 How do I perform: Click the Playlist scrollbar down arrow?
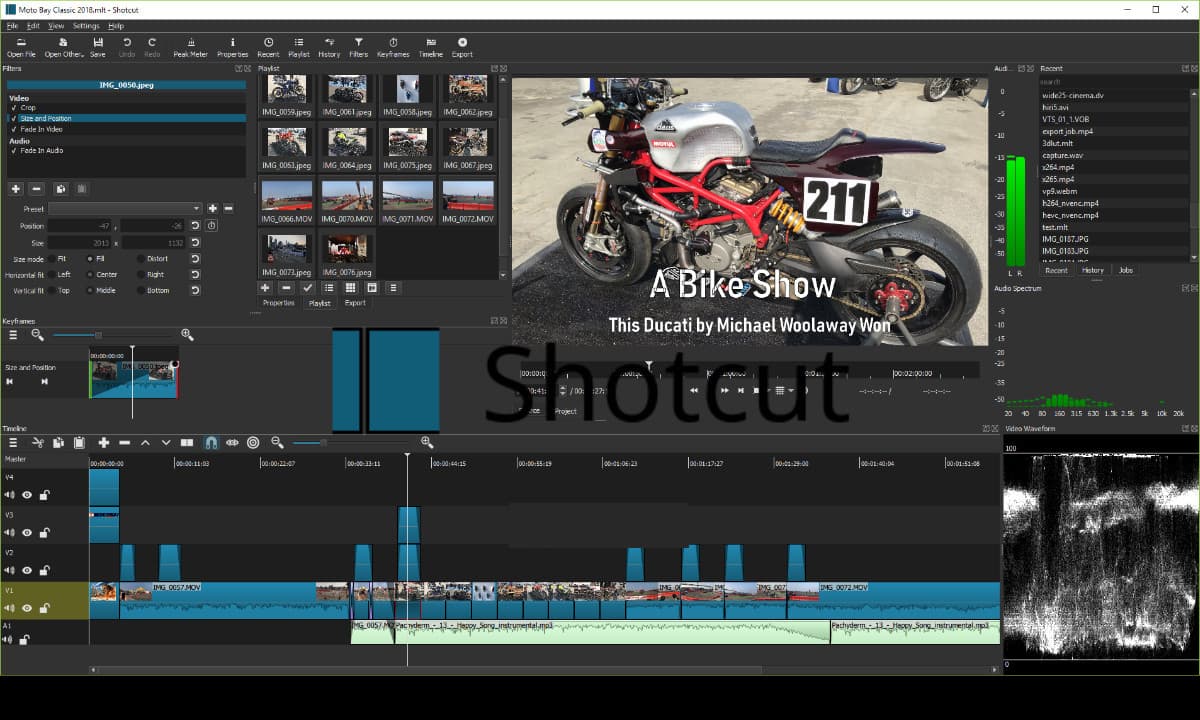point(503,274)
